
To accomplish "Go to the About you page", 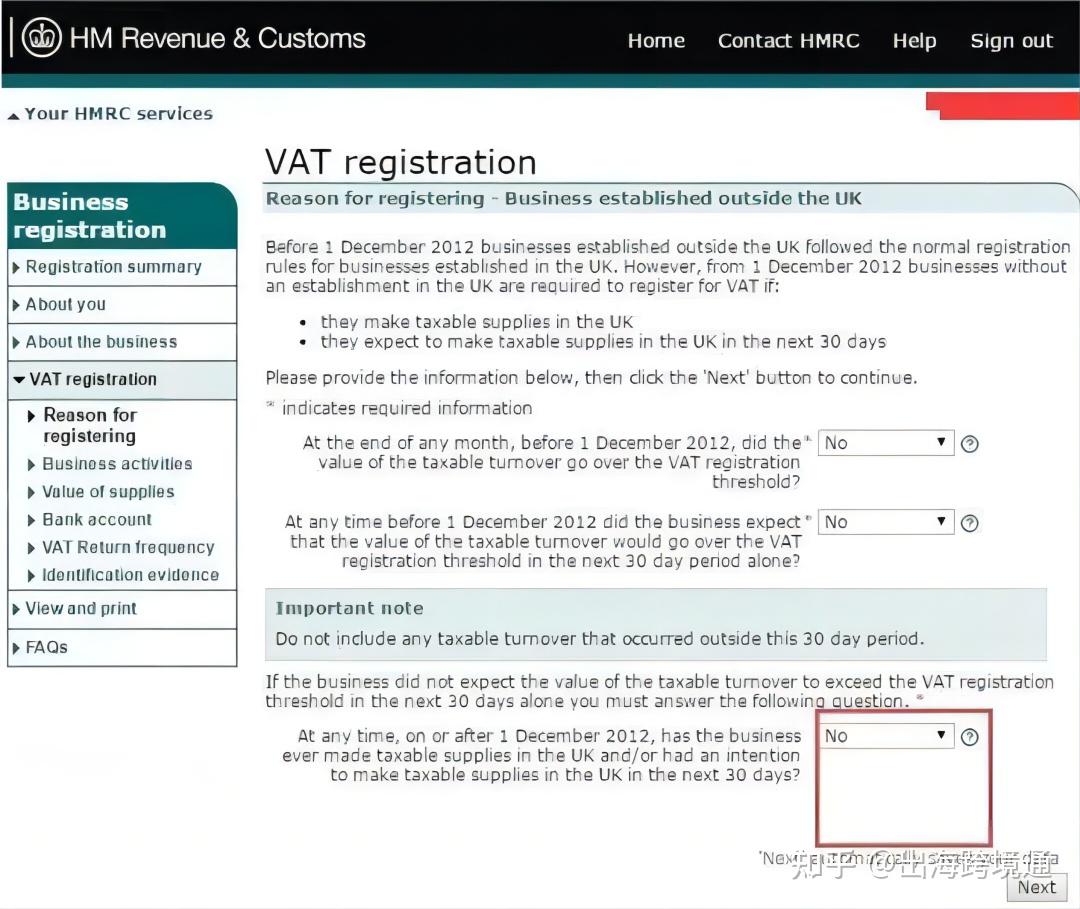I will 66,304.
